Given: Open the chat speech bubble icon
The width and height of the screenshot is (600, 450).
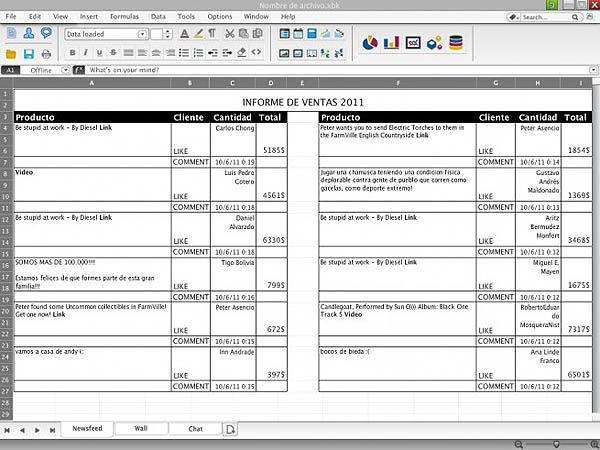Looking at the screenshot, I should pyautogui.click(x=46, y=33).
